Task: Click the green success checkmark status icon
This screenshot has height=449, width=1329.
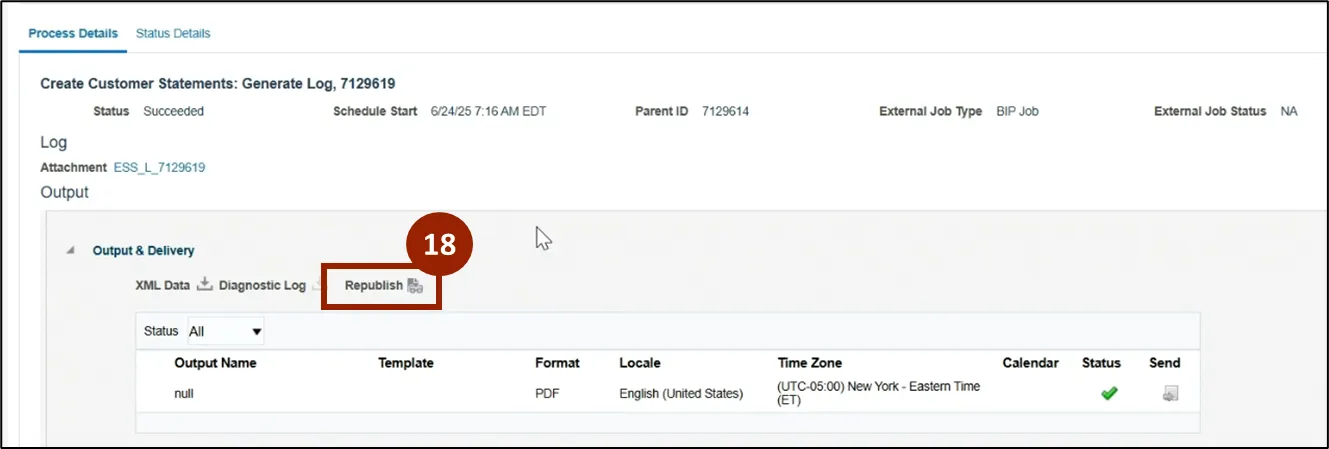Action: coord(1108,394)
